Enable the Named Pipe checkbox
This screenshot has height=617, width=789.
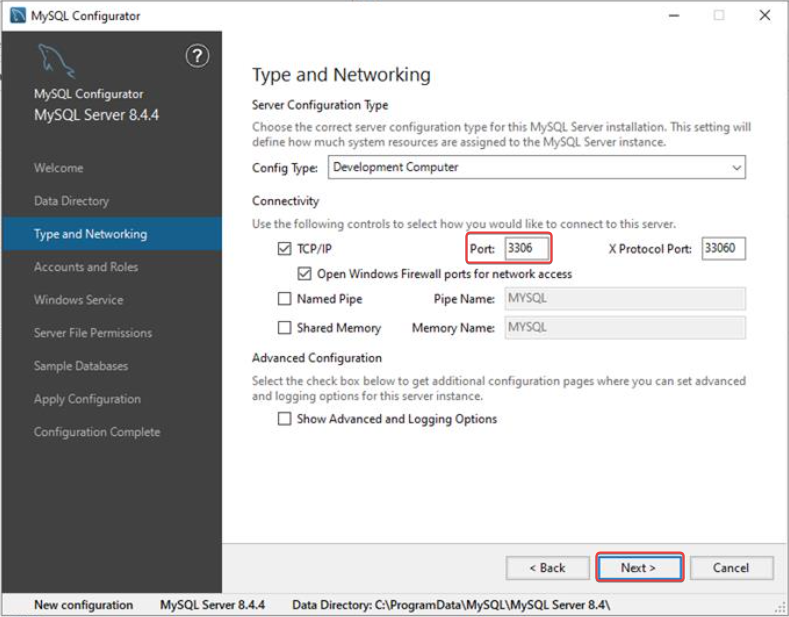tap(283, 299)
